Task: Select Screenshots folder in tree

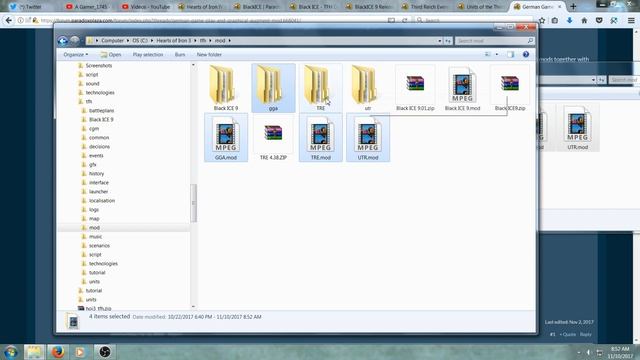Action: click(x=98, y=65)
